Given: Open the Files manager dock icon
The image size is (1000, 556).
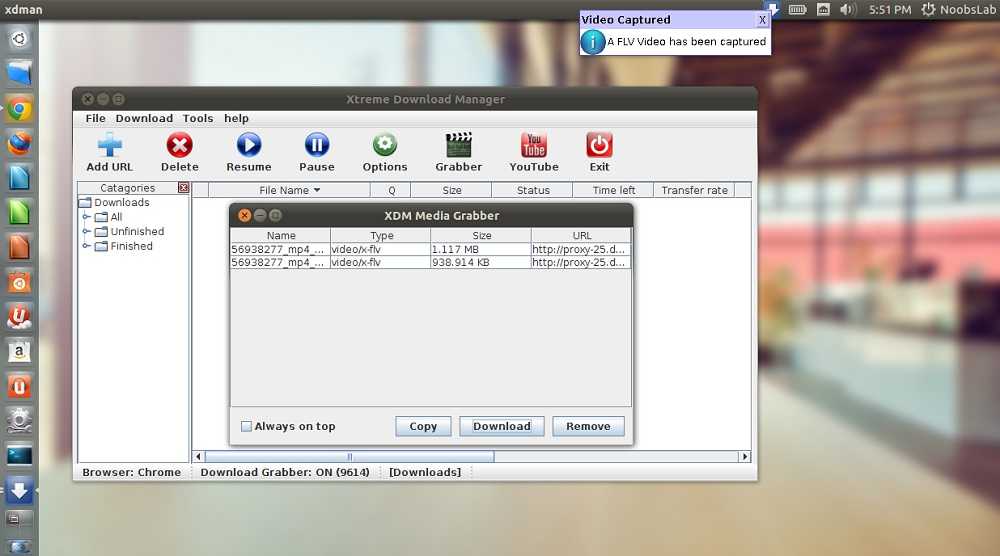Looking at the screenshot, I should pos(19,73).
